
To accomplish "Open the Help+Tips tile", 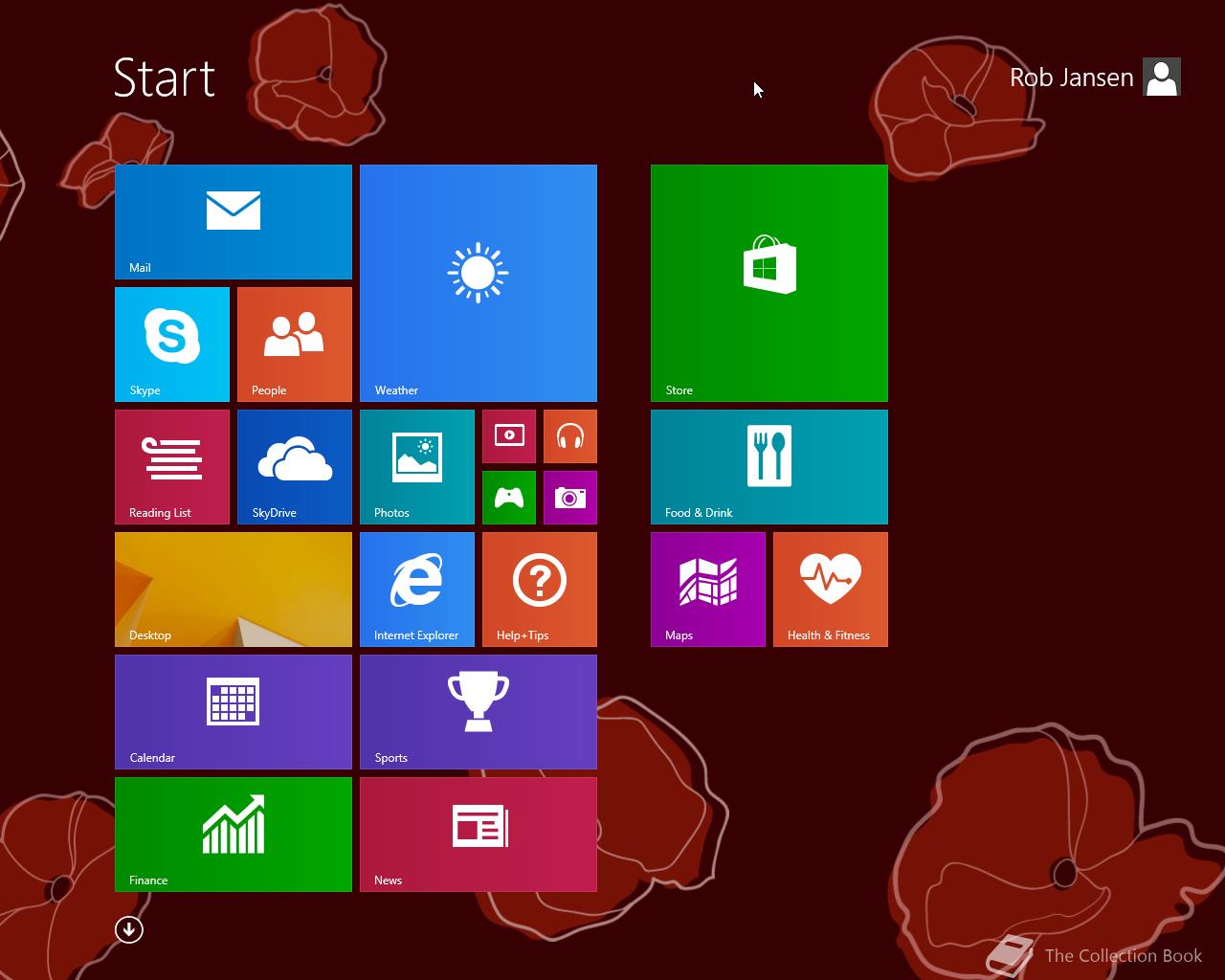I will (540, 590).
